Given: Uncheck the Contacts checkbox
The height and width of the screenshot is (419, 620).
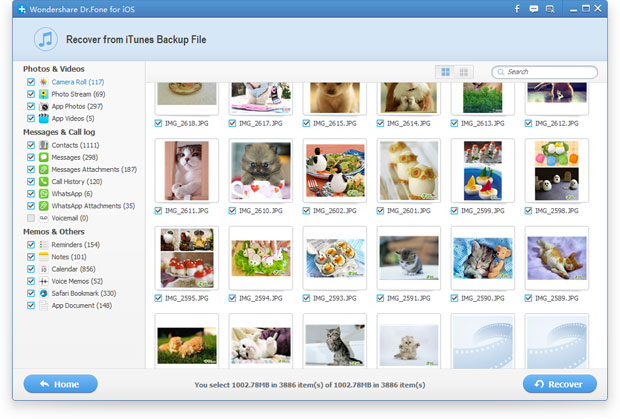Looking at the screenshot, I should [31, 145].
